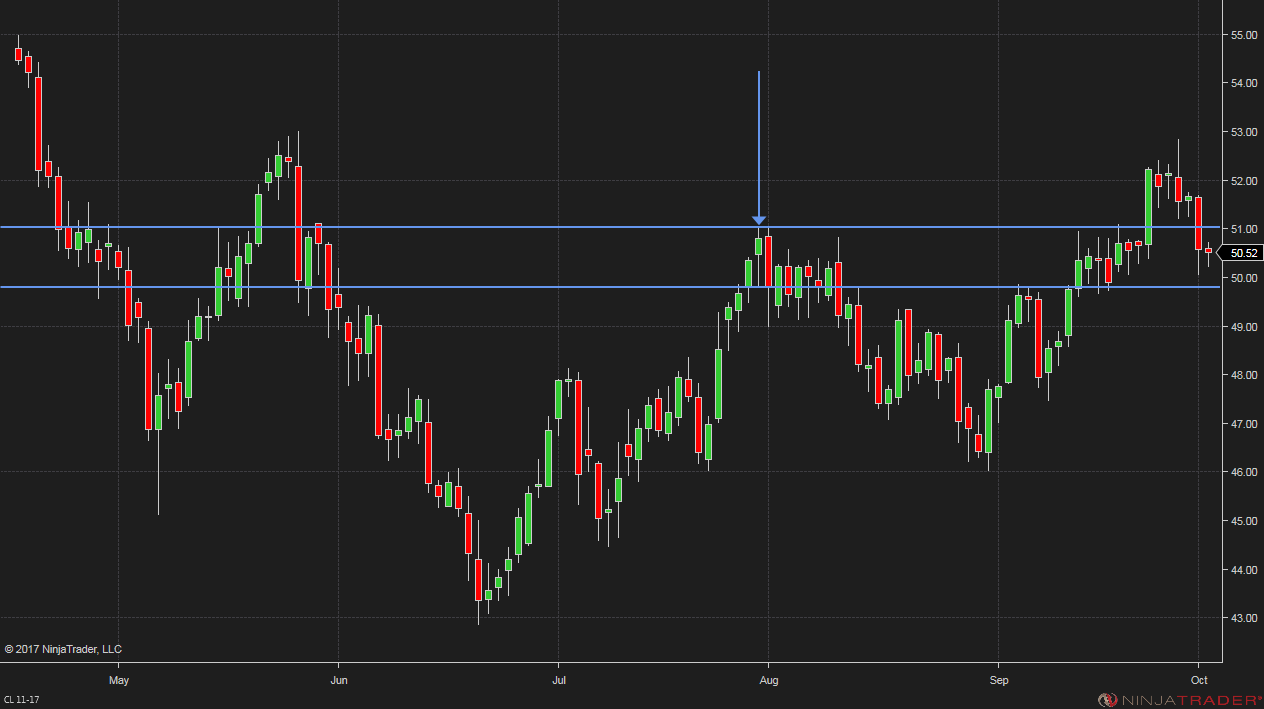This screenshot has width=1264, height=709.
Task: Click the Jul label on time axis
Action: tap(559, 680)
